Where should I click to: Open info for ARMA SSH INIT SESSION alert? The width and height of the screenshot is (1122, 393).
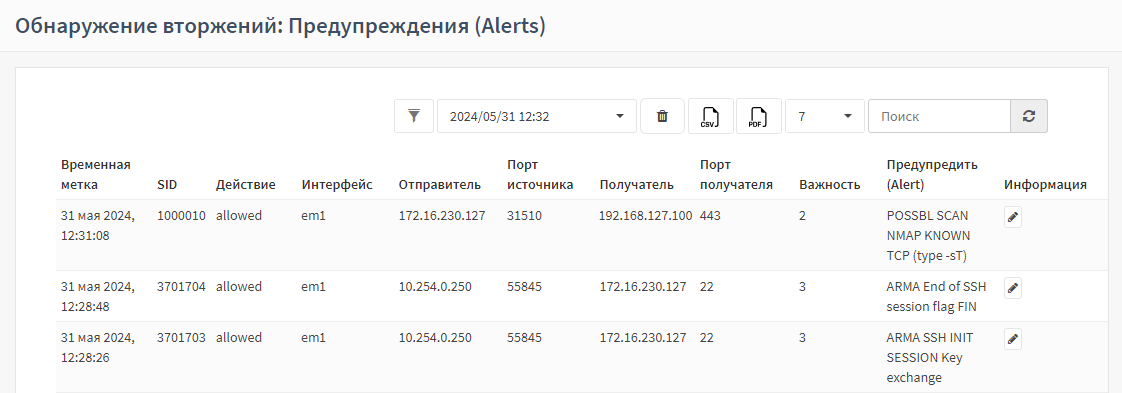pos(1013,339)
